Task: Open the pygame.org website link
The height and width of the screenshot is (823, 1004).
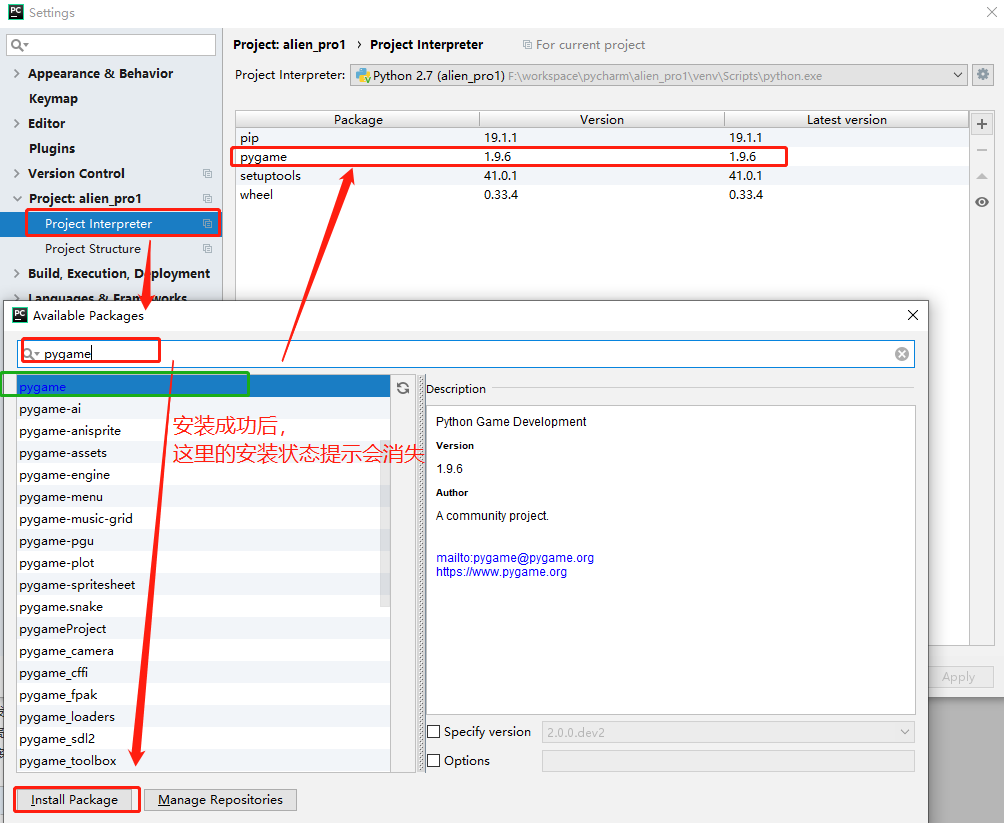Action: [x=501, y=572]
